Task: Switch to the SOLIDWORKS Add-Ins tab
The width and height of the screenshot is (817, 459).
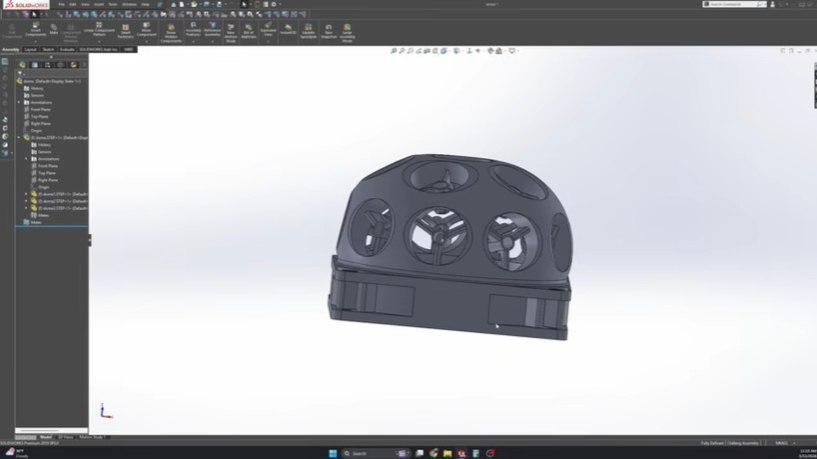Action: [x=98, y=49]
